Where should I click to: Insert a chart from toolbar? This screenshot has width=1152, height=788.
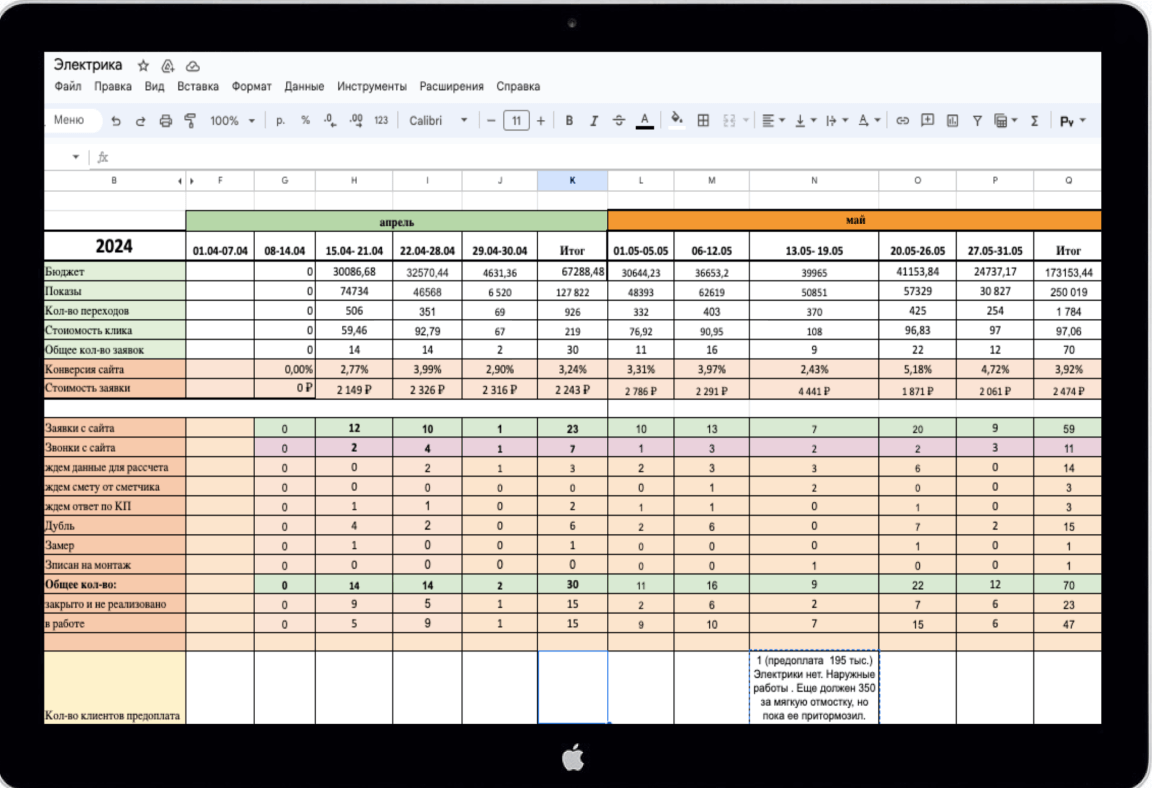(x=952, y=121)
